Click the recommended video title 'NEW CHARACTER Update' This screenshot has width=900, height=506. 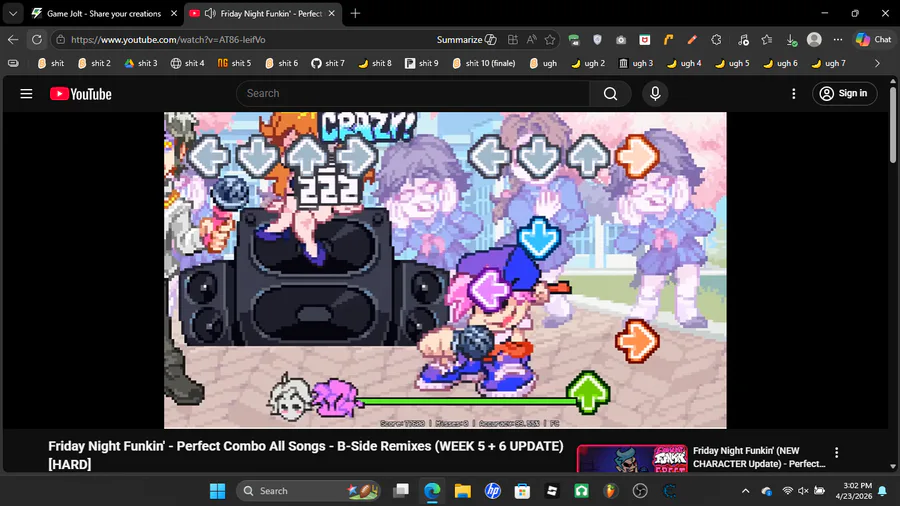pyautogui.click(x=759, y=457)
